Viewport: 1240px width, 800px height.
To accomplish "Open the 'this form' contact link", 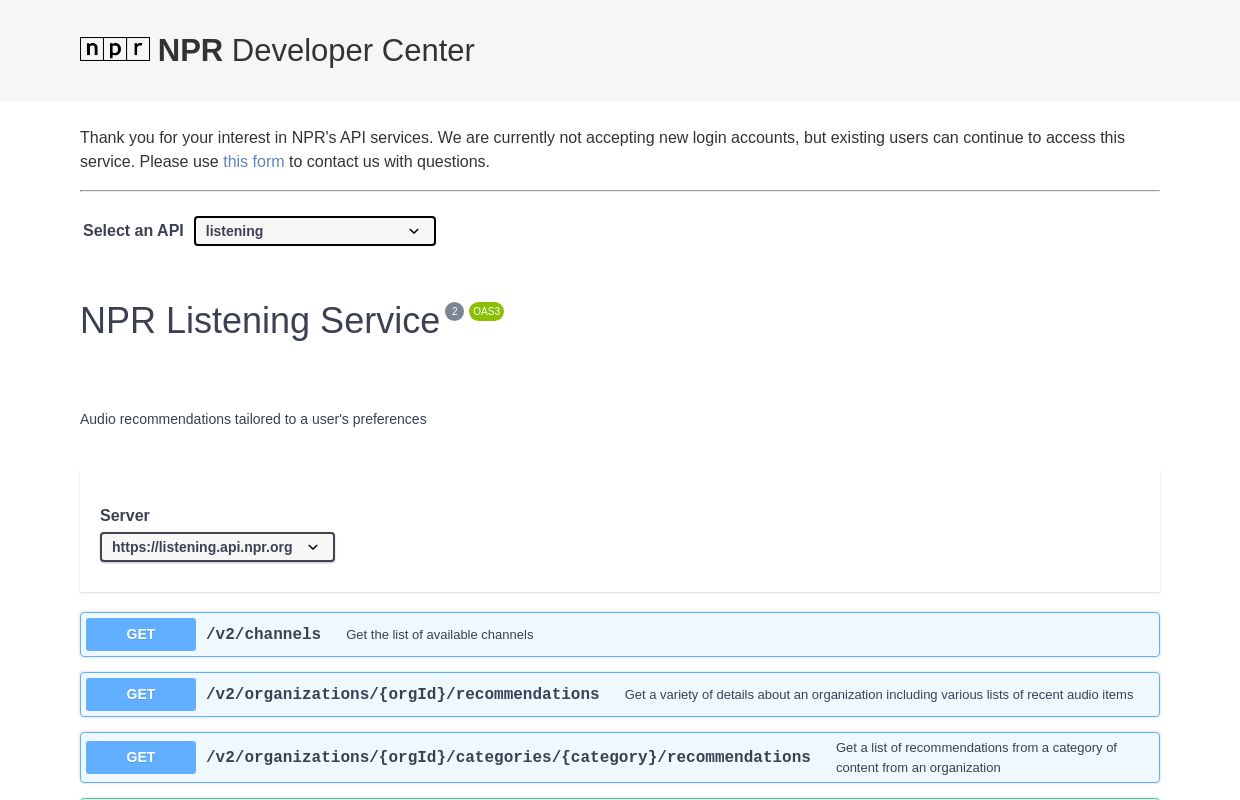I will [253, 161].
